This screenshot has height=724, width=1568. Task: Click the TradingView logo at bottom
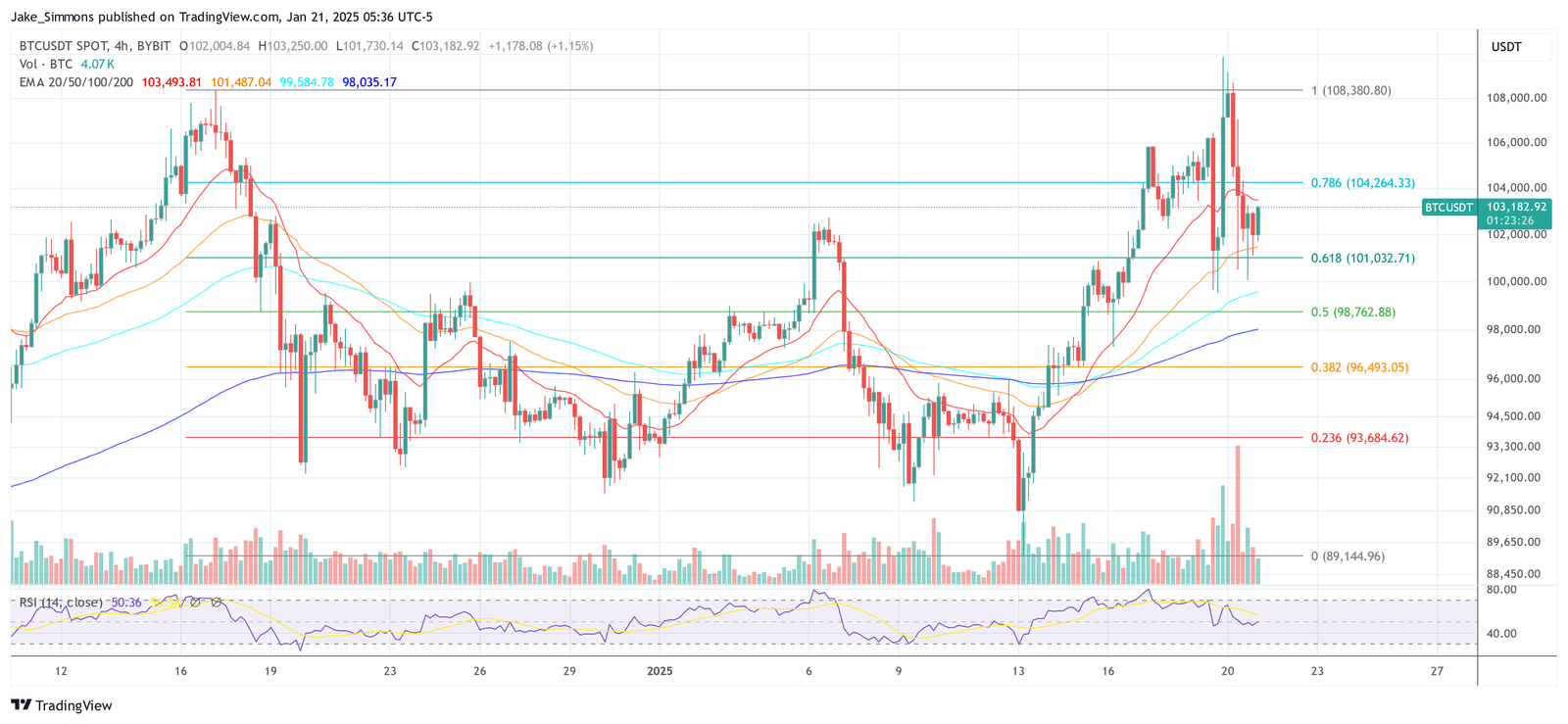pos(61,705)
